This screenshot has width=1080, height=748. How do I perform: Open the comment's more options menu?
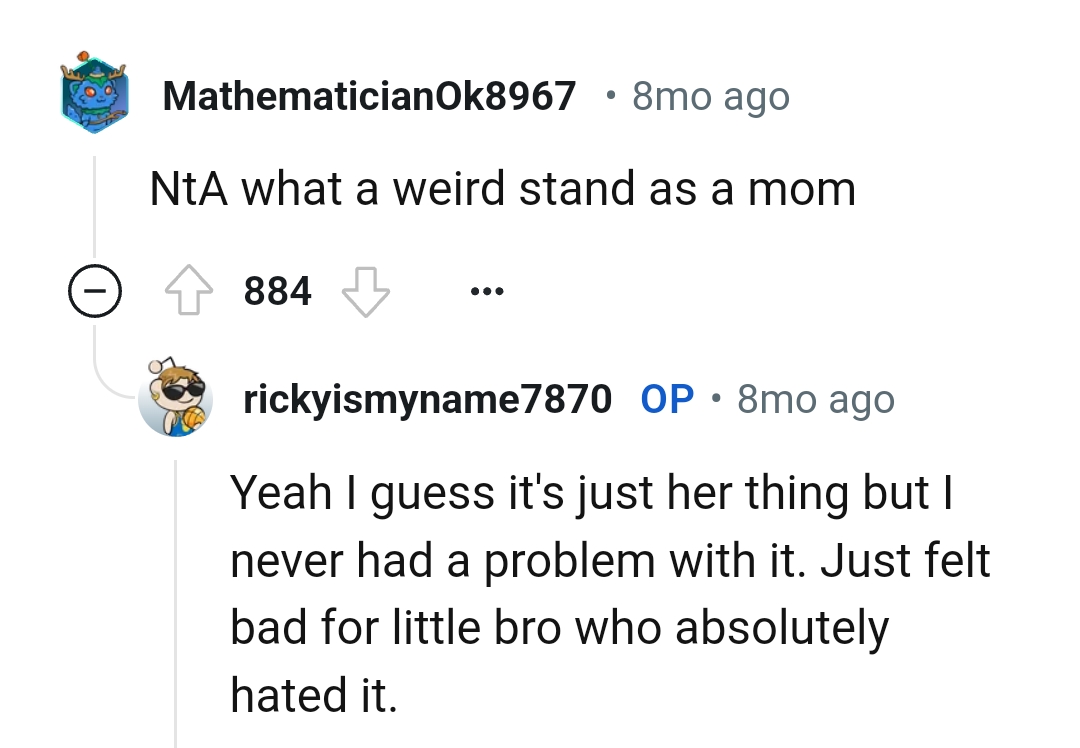pos(489,291)
